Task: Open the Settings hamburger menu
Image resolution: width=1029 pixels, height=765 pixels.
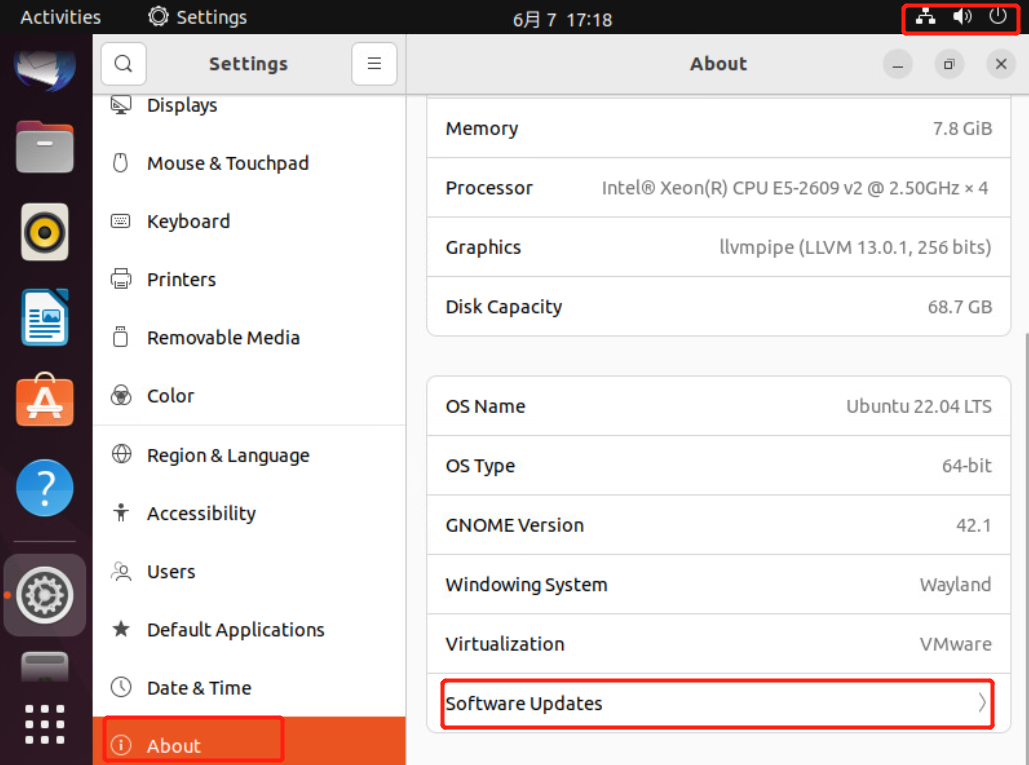Action: [x=374, y=64]
